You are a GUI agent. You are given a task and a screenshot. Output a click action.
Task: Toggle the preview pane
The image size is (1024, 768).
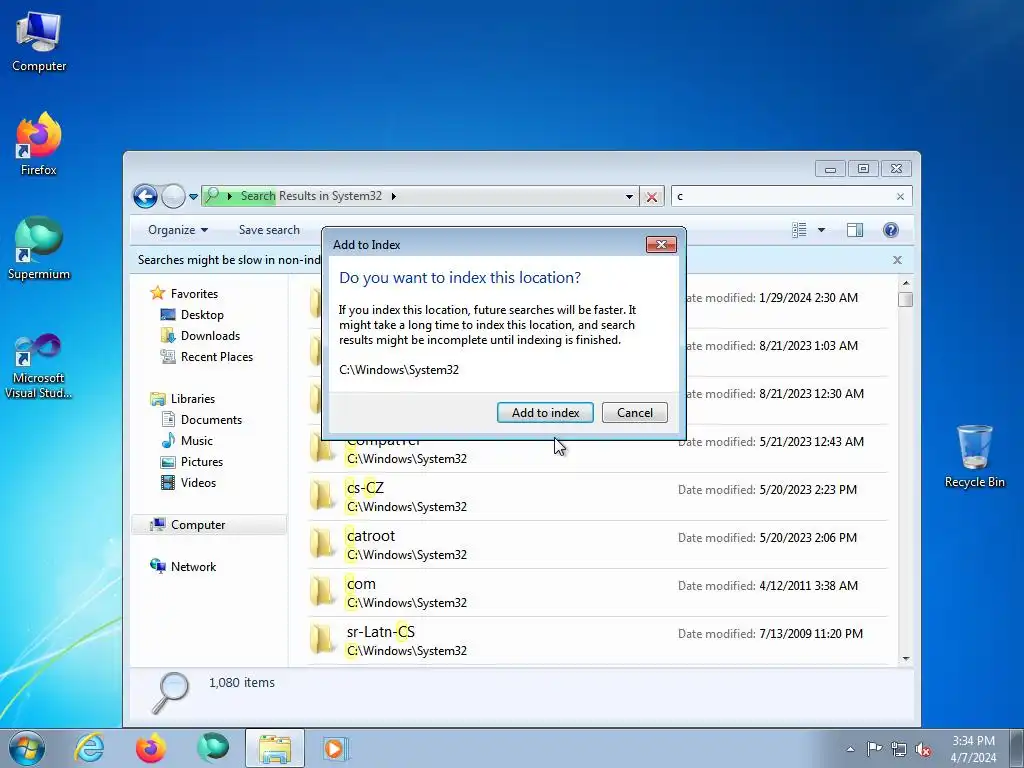click(855, 230)
